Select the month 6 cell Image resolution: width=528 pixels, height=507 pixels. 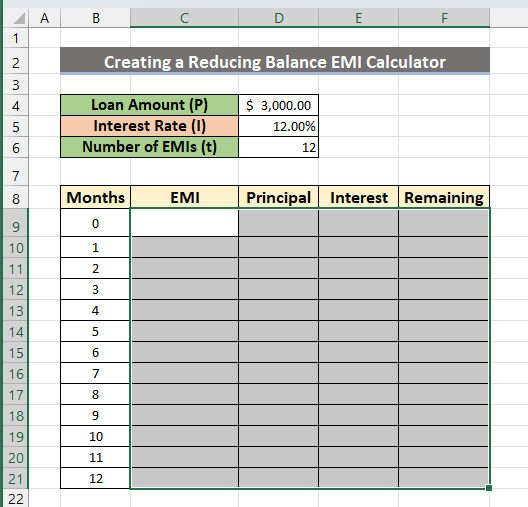pos(96,352)
